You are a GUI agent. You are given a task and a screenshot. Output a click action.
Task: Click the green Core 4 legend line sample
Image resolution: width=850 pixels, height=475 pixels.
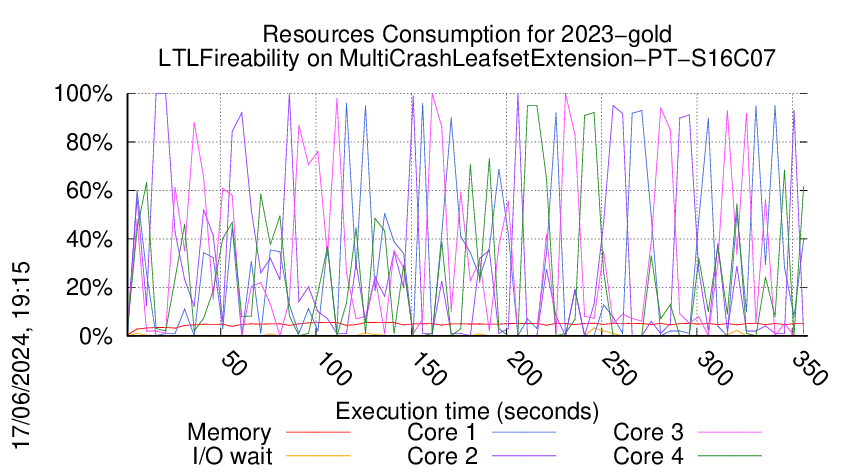point(730,456)
